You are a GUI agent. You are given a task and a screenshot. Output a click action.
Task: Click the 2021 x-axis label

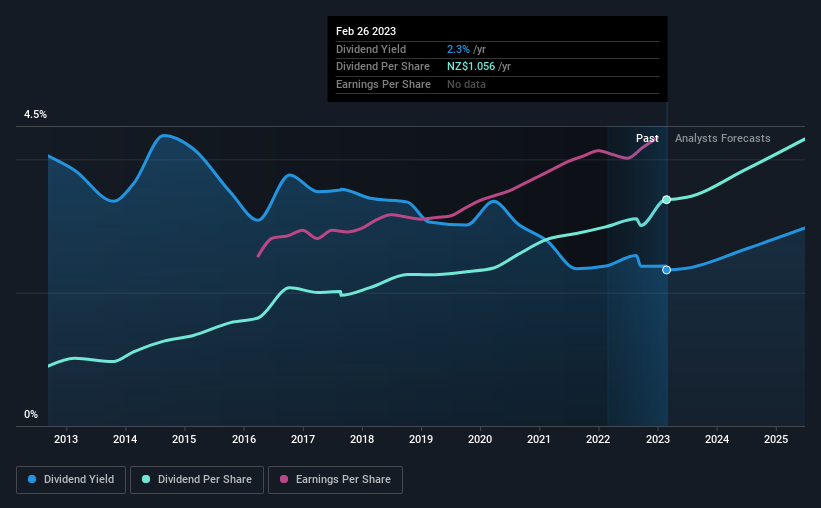pos(539,439)
